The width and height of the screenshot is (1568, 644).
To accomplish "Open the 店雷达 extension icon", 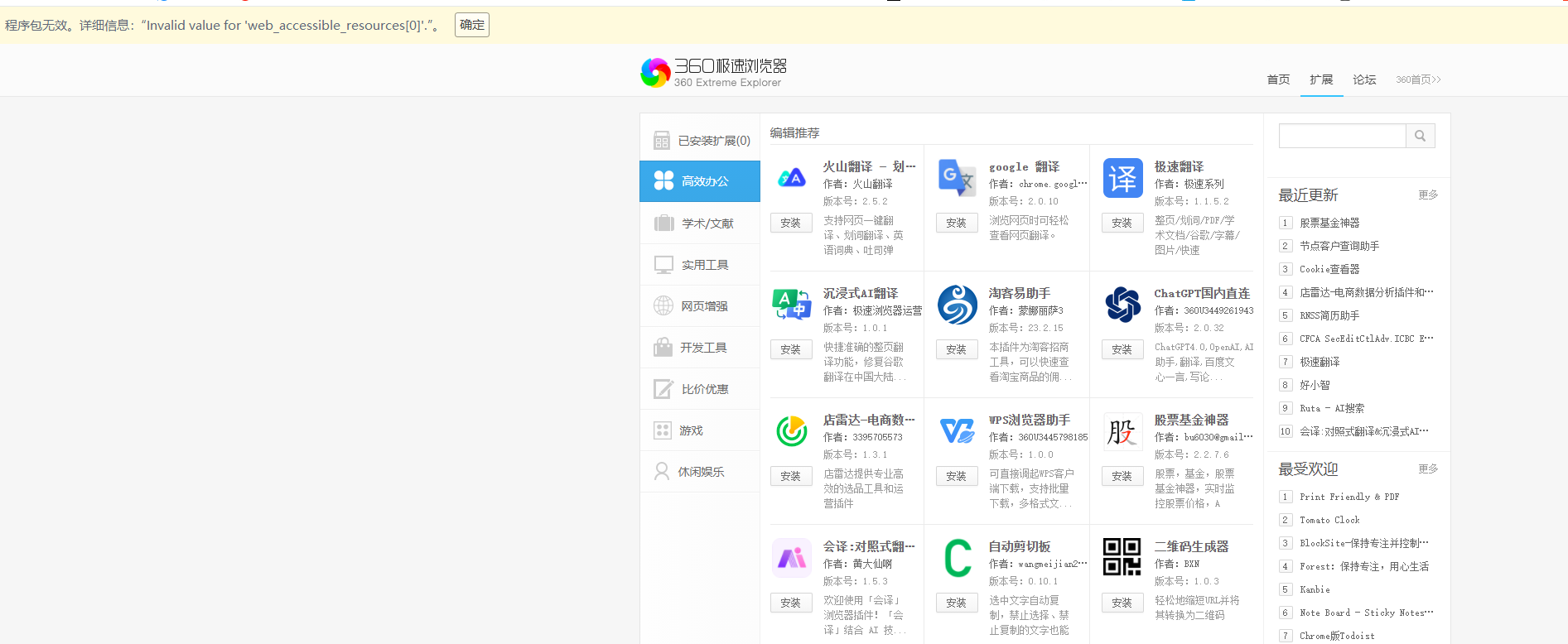I will pyautogui.click(x=792, y=431).
